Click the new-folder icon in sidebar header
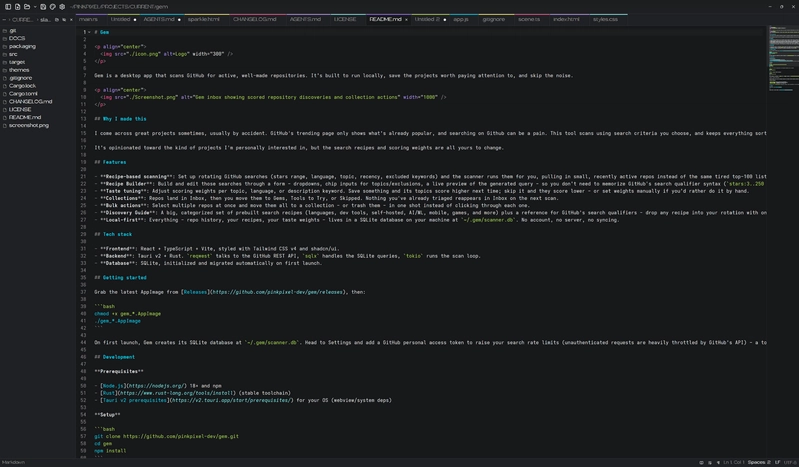Image resolution: width=799 pixels, height=467 pixels. point(64,19)
